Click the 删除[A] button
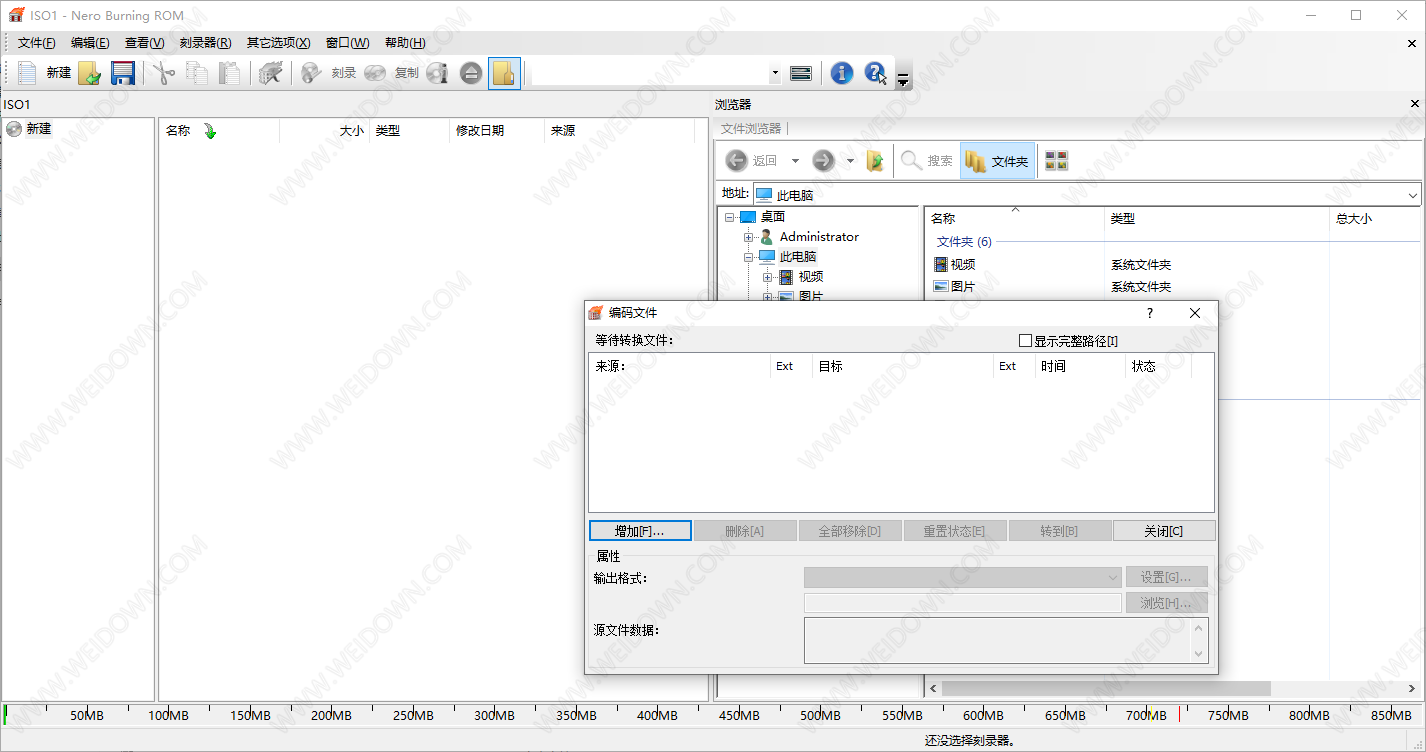 coord(745,531)
